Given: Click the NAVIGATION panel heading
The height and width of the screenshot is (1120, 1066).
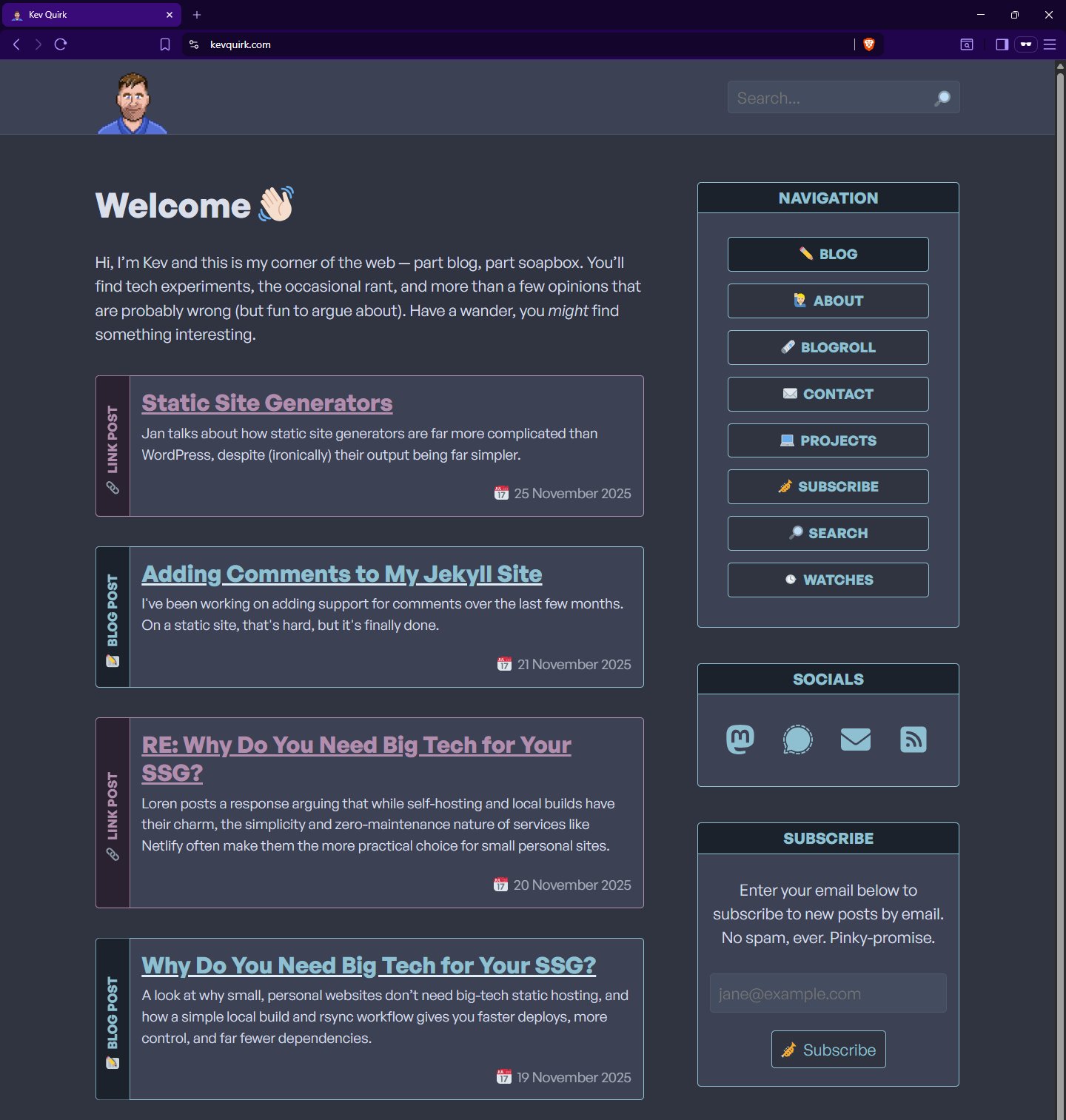Looking at the screenshot, I should click(x=828, y=198).
